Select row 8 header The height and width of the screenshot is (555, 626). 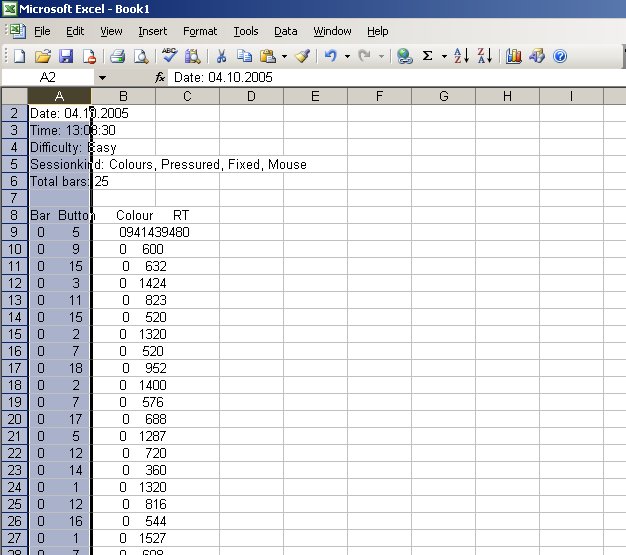coord(15,215)
